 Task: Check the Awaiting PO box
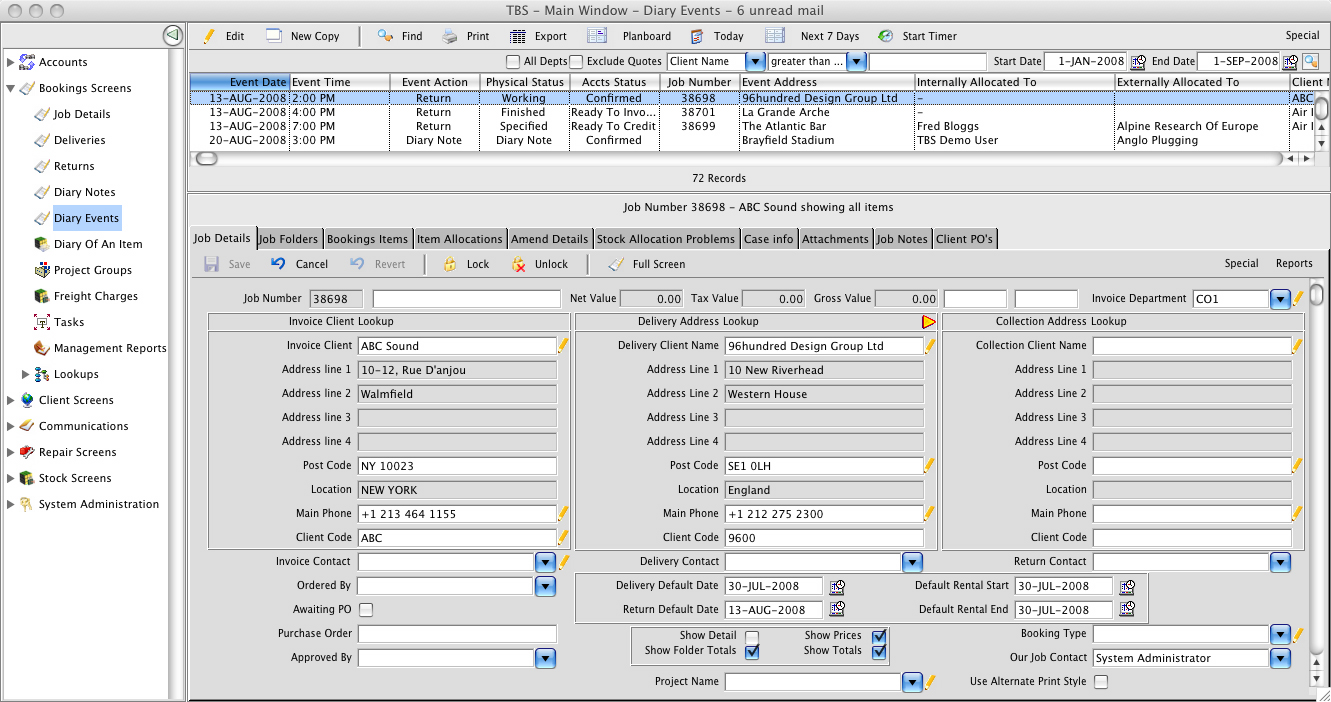coord(366,610)
